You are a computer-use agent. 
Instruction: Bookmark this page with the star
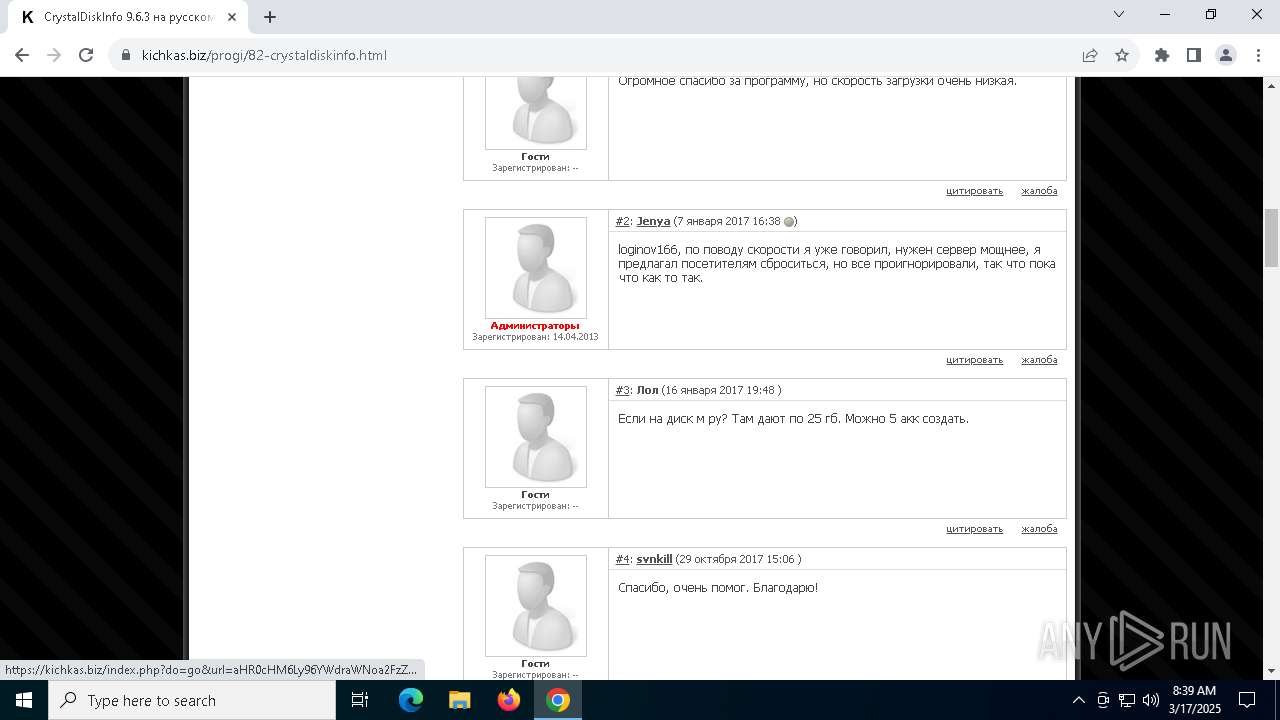point(1122,55)
